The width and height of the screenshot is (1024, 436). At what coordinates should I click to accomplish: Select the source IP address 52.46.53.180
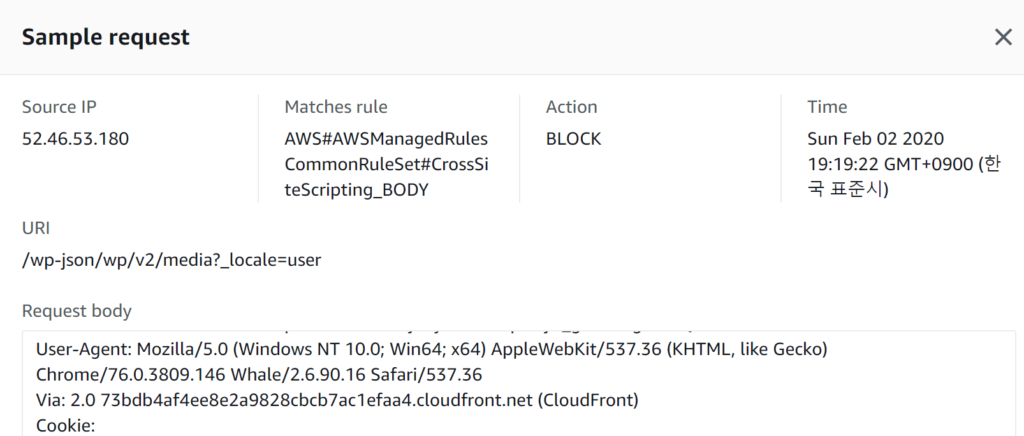click(75, 139)
